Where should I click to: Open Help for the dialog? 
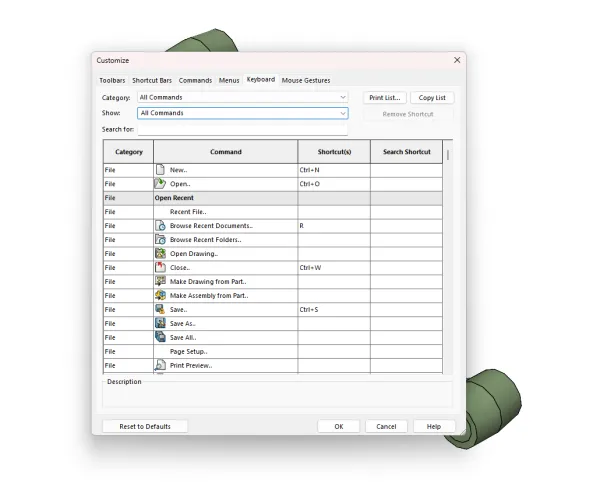pyautogui.click(x=434, y=426)
